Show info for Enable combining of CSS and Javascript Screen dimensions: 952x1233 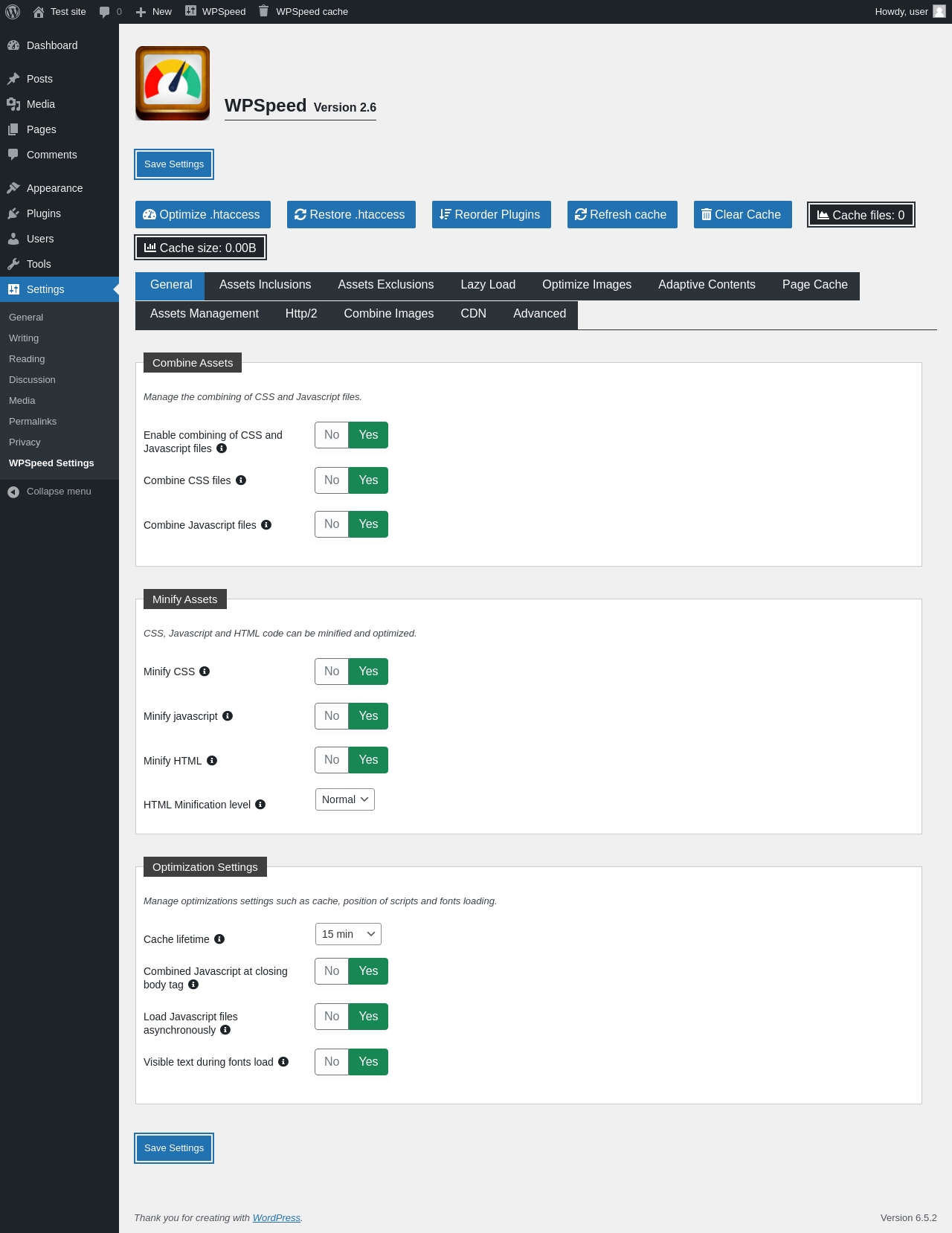[222, 448]
